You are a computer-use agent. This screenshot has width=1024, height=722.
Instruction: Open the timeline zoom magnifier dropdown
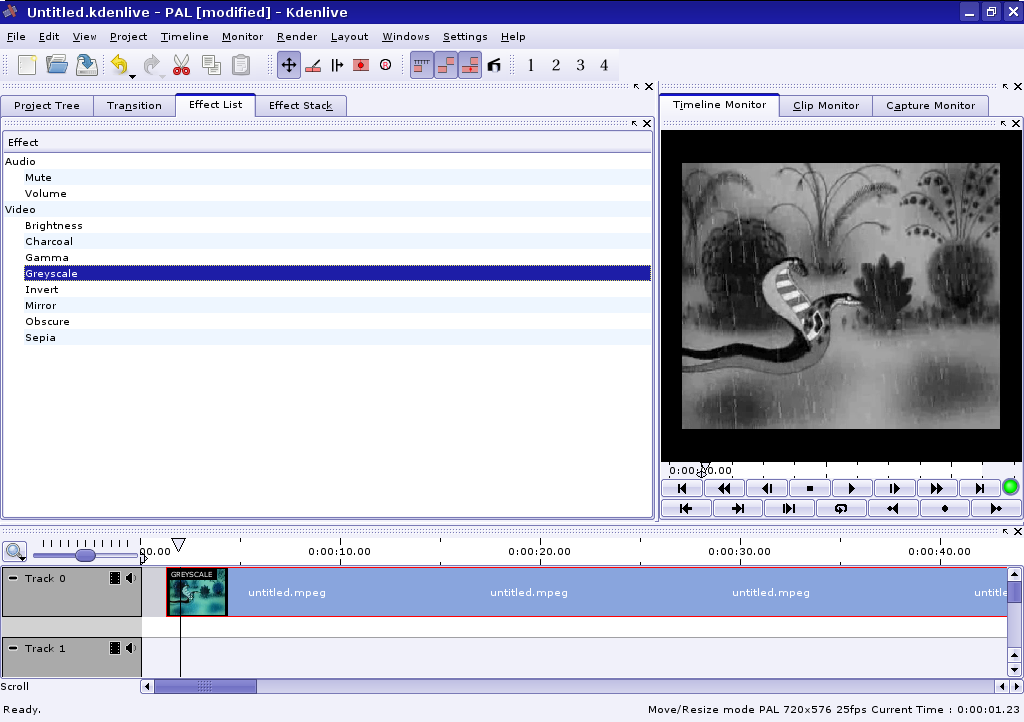coord(15,551)
